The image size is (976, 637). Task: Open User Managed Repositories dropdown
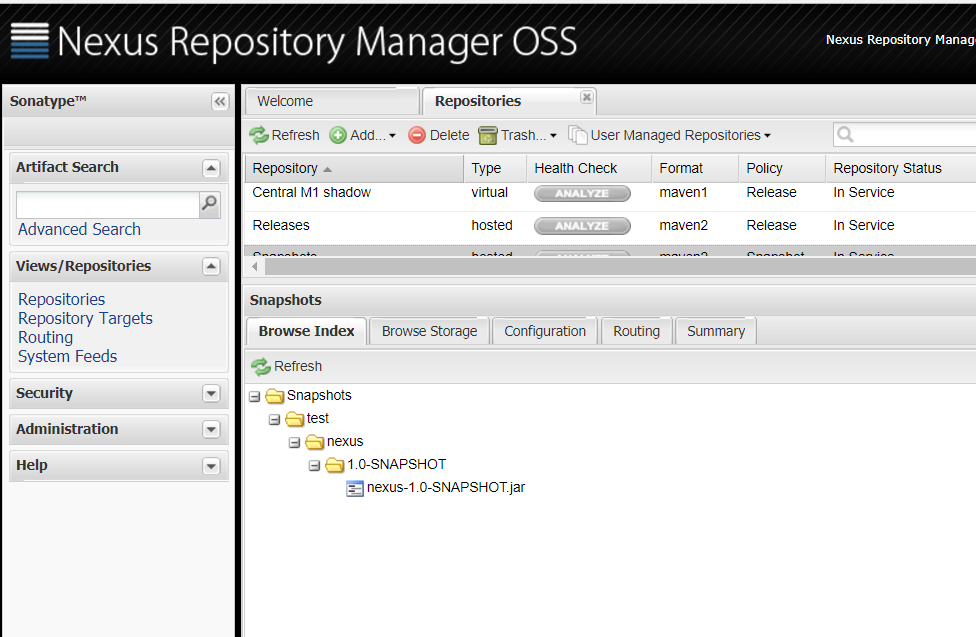670,135
